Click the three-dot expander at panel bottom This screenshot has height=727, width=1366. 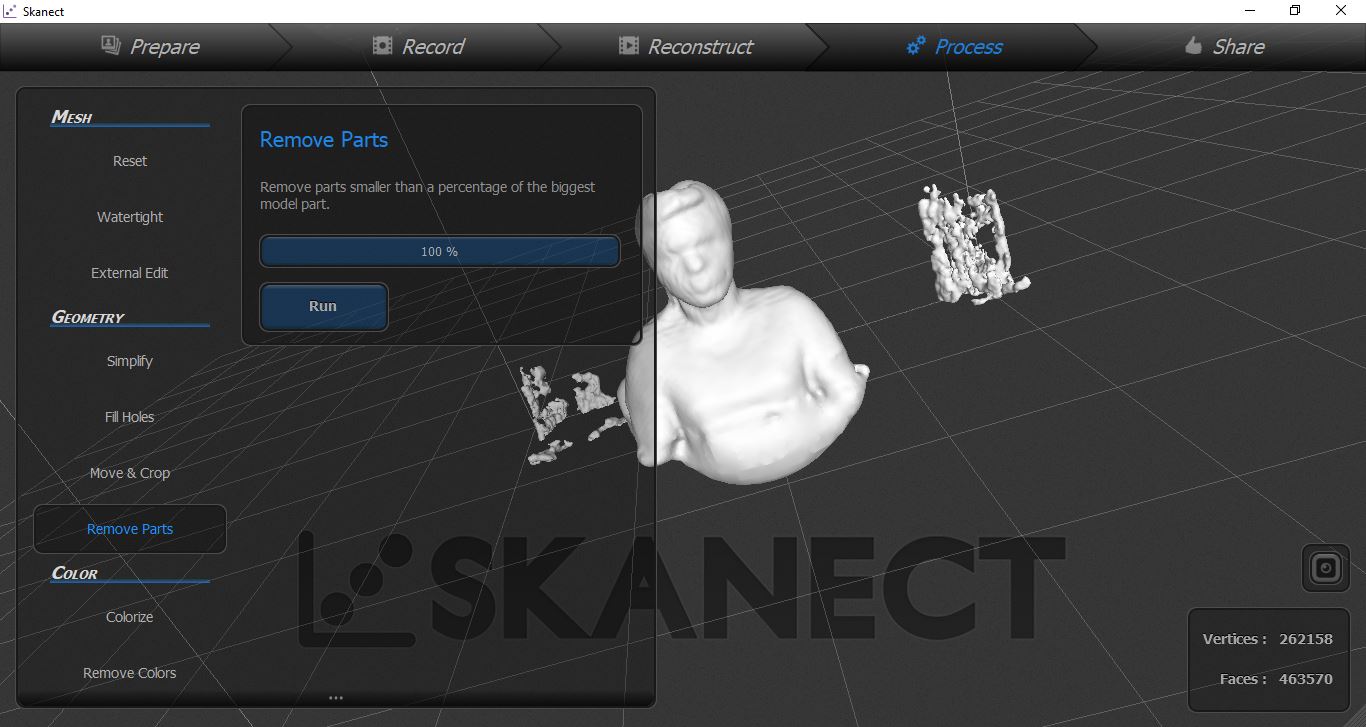pos(336,698)
